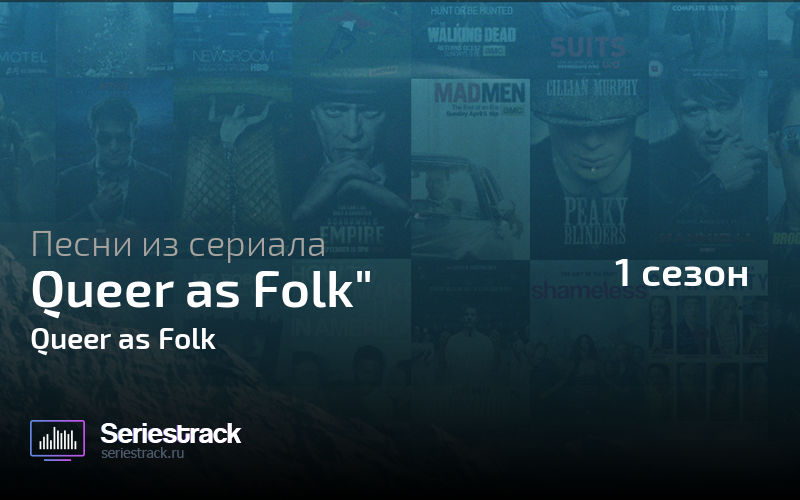The image size is (800, 500).
Task: Open the Mad Men poster thumbnail
Action: 470,169
